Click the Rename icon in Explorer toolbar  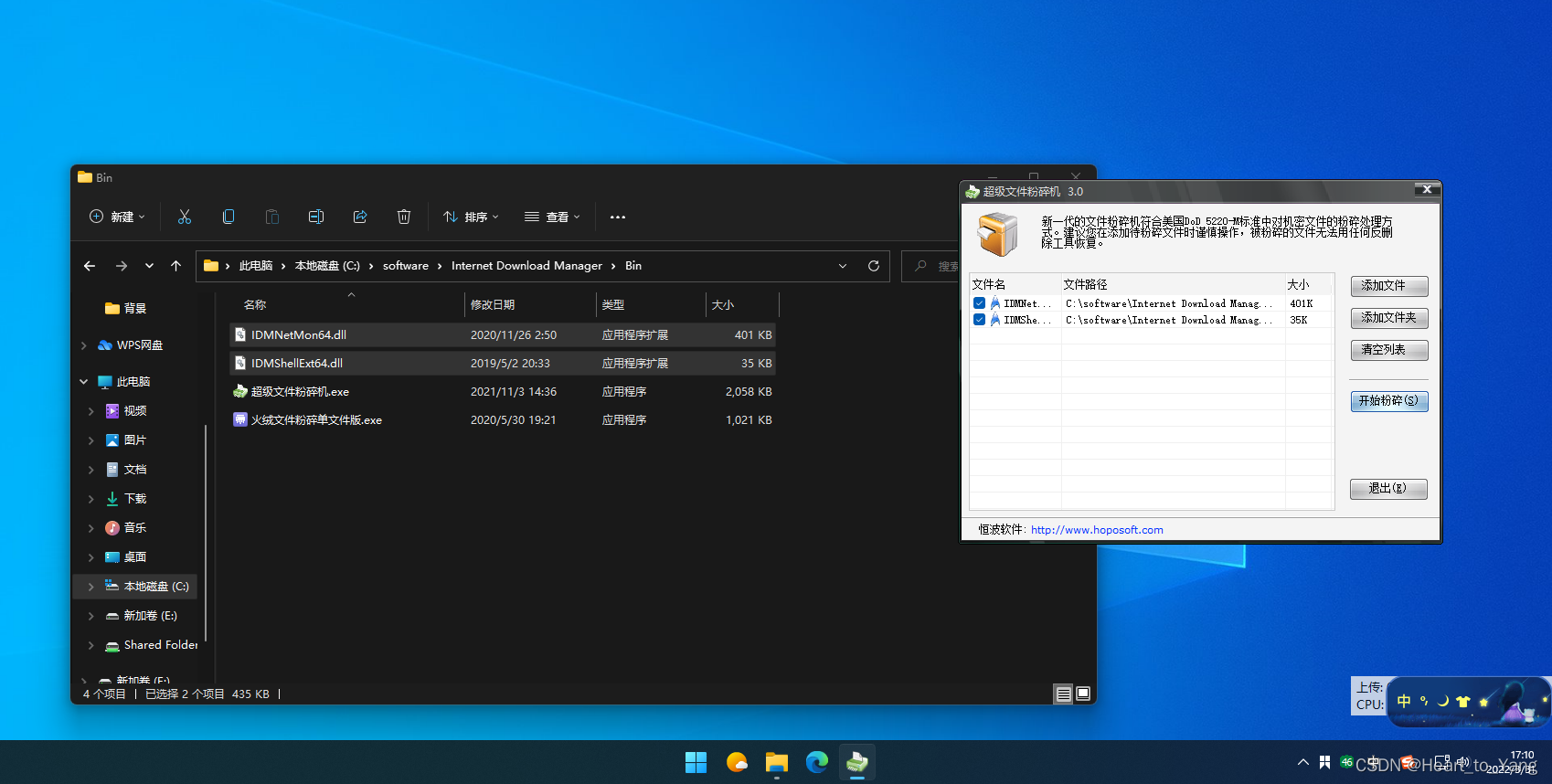tap(316, 217)
